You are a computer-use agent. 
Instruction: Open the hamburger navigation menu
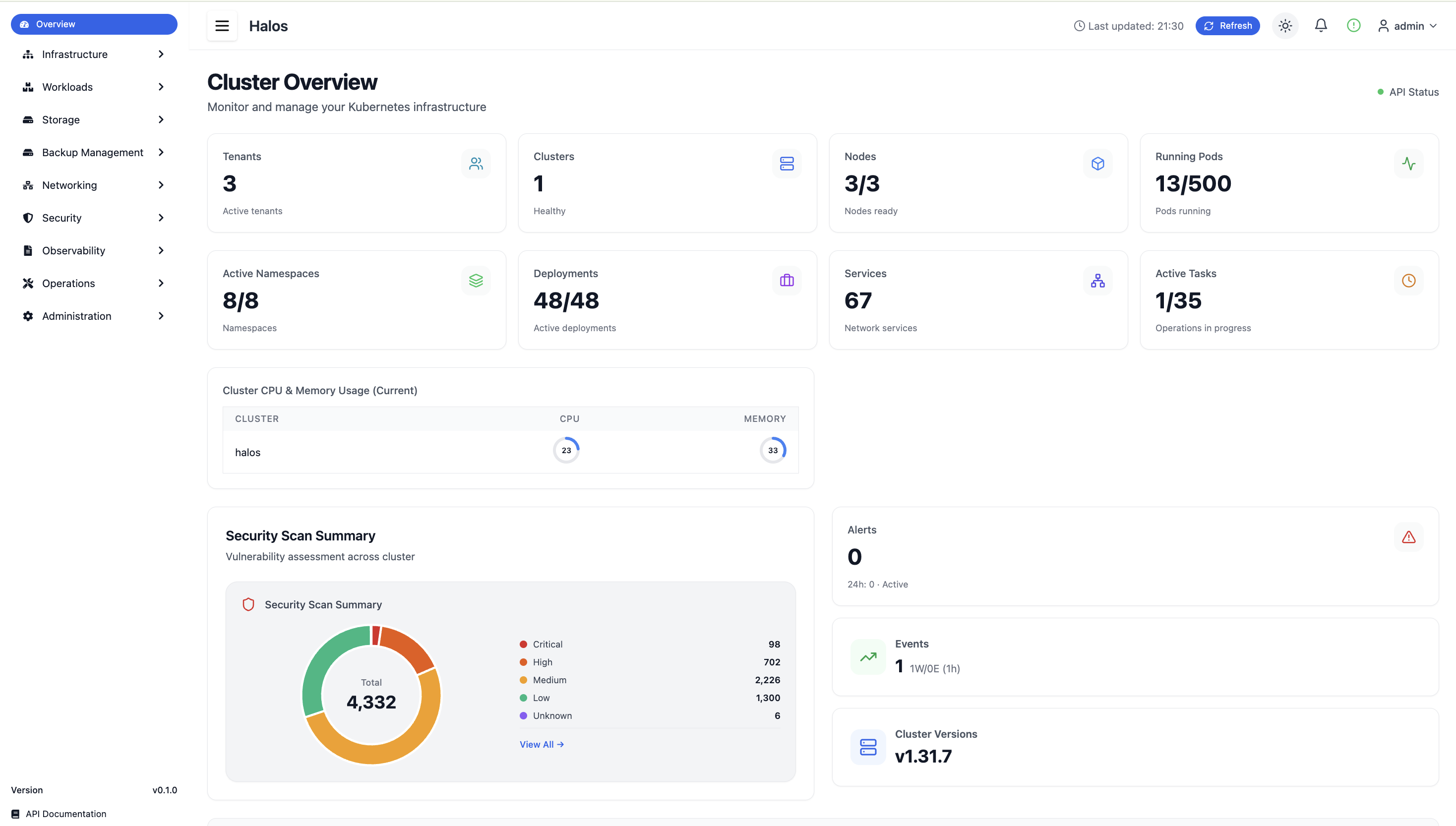click(222, 25)
